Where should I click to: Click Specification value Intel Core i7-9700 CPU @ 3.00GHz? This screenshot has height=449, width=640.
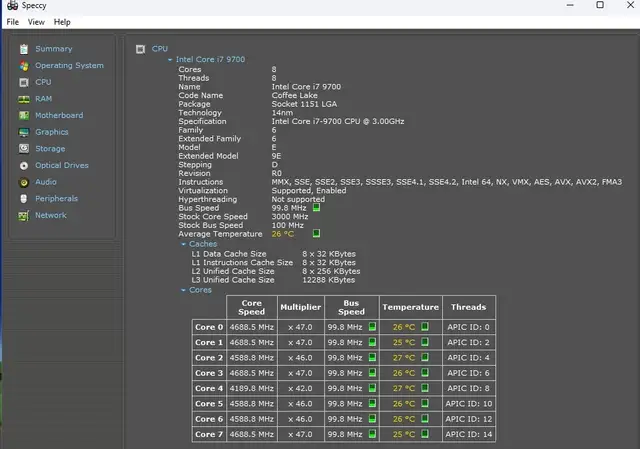tap(338, 122)
